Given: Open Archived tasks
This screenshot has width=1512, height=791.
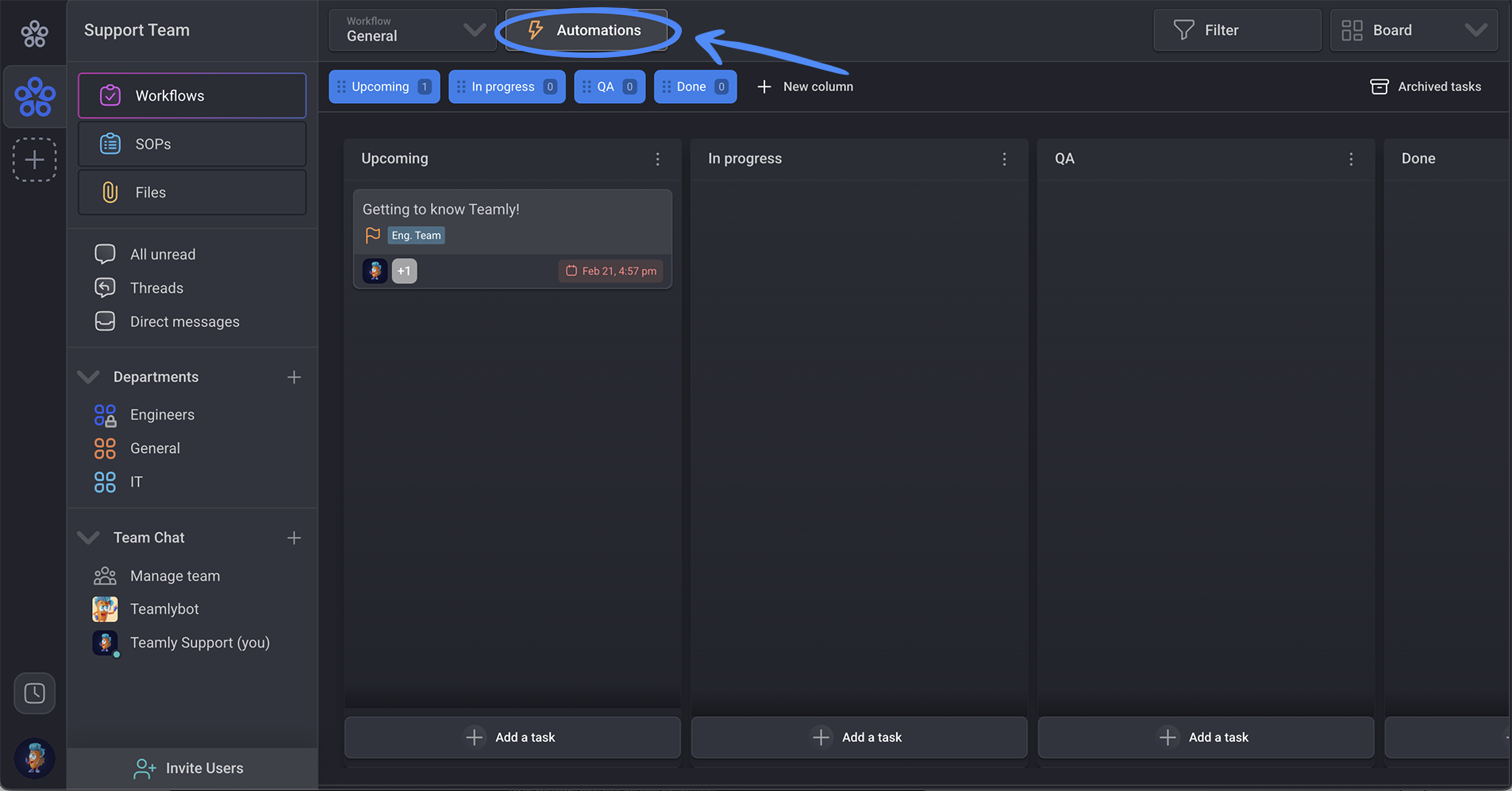Looking at the screenshot, I should (1425, 86).
